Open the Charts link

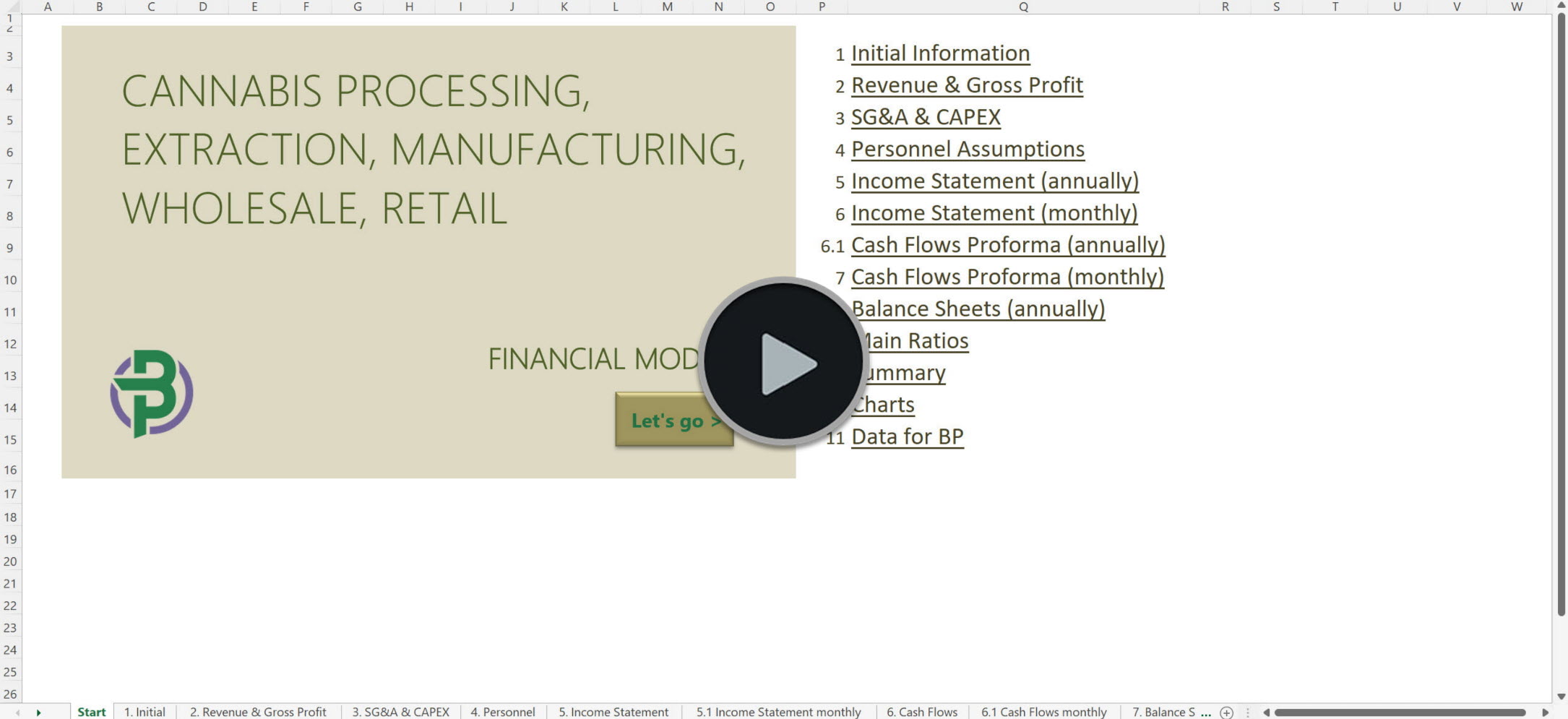[x=882, y=404]
